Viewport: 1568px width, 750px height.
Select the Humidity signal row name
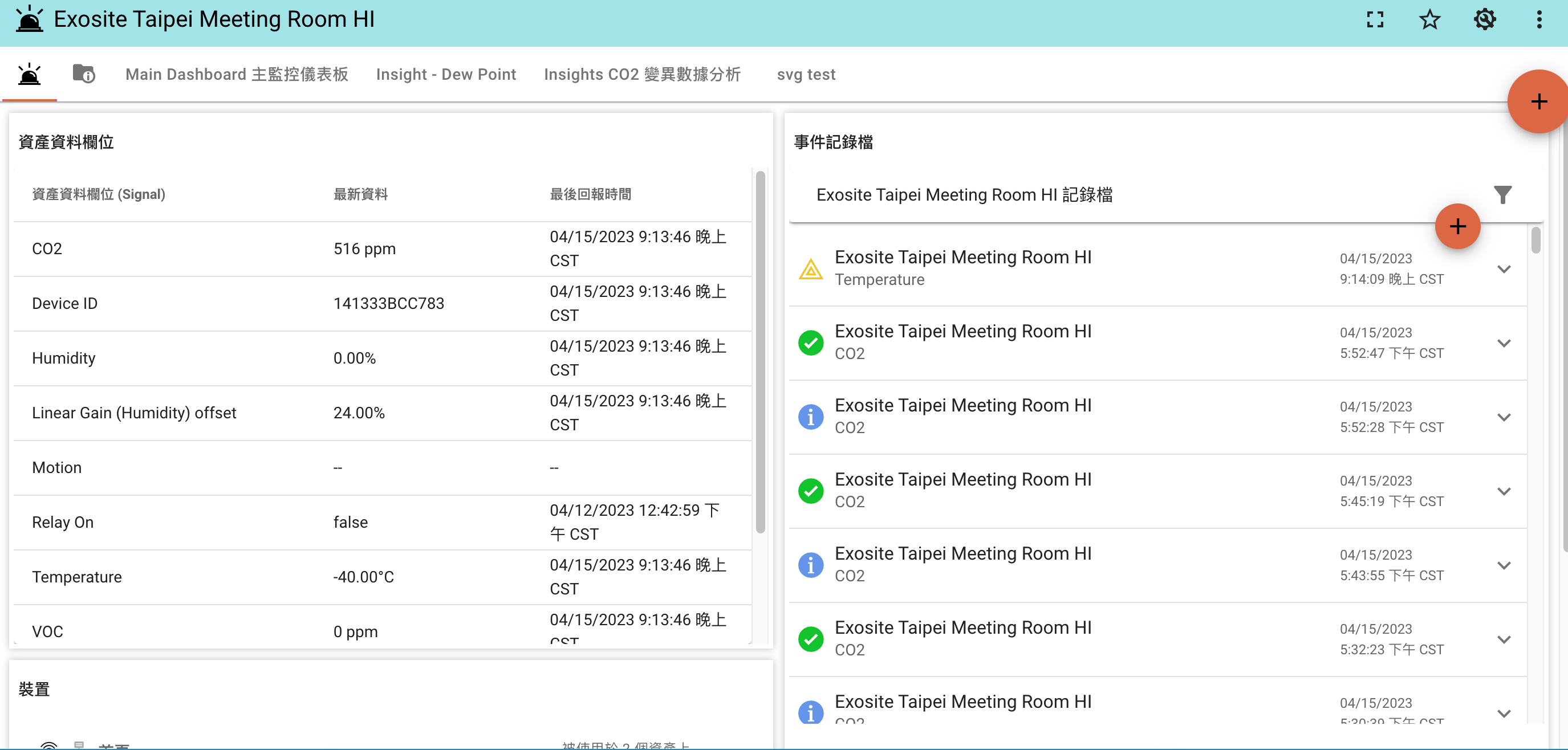pyautogui.click(x=64, y=358)
